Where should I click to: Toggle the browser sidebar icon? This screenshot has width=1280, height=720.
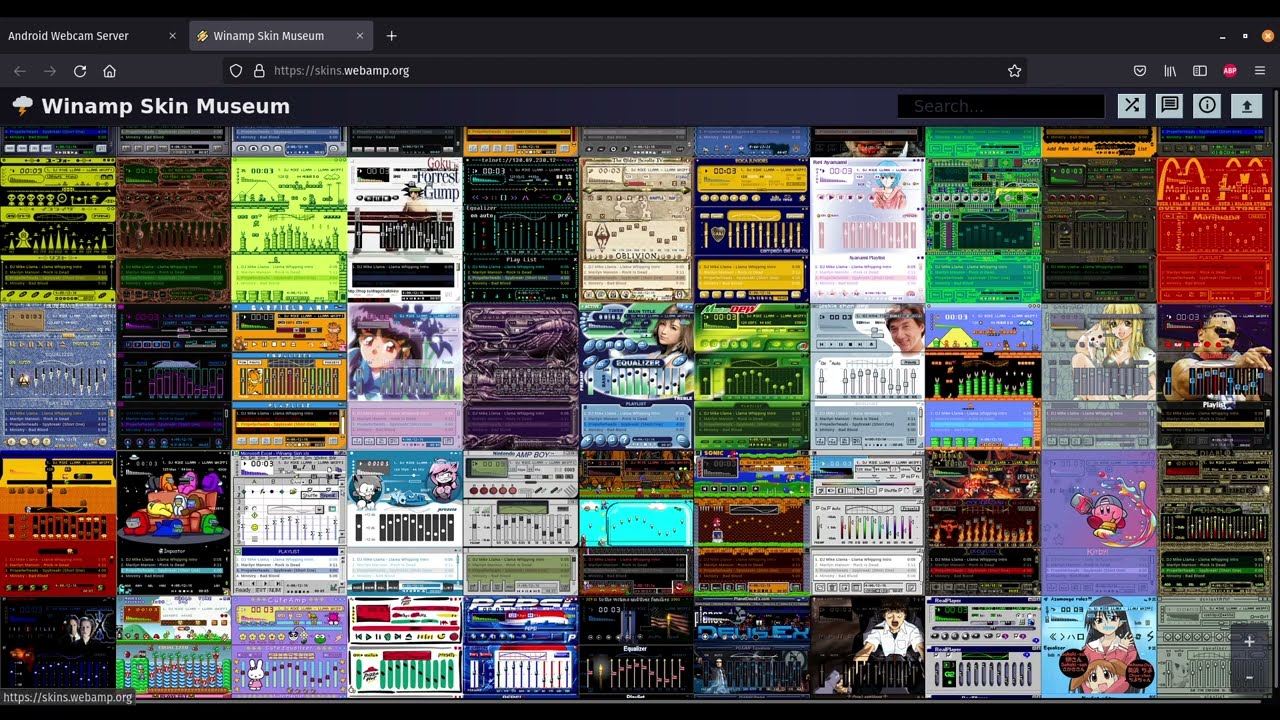pyautogui.click(x=1200, y=71)
